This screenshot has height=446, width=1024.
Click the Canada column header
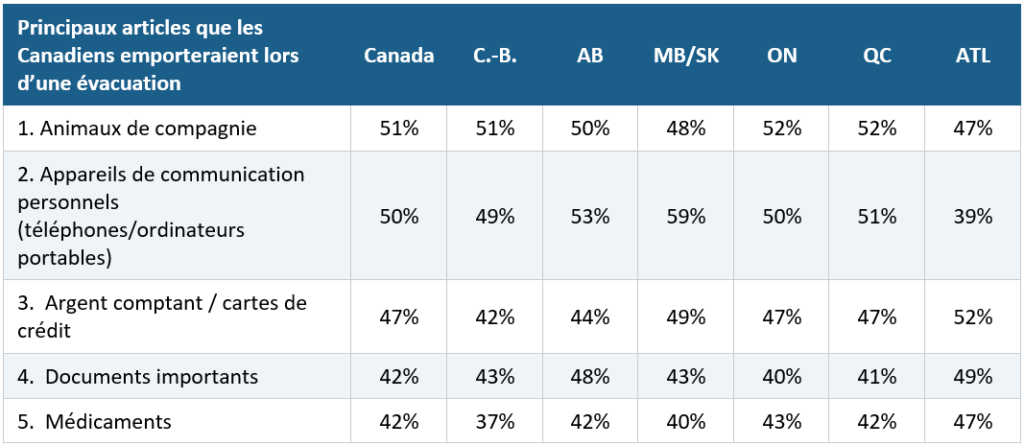pos(398,56)
